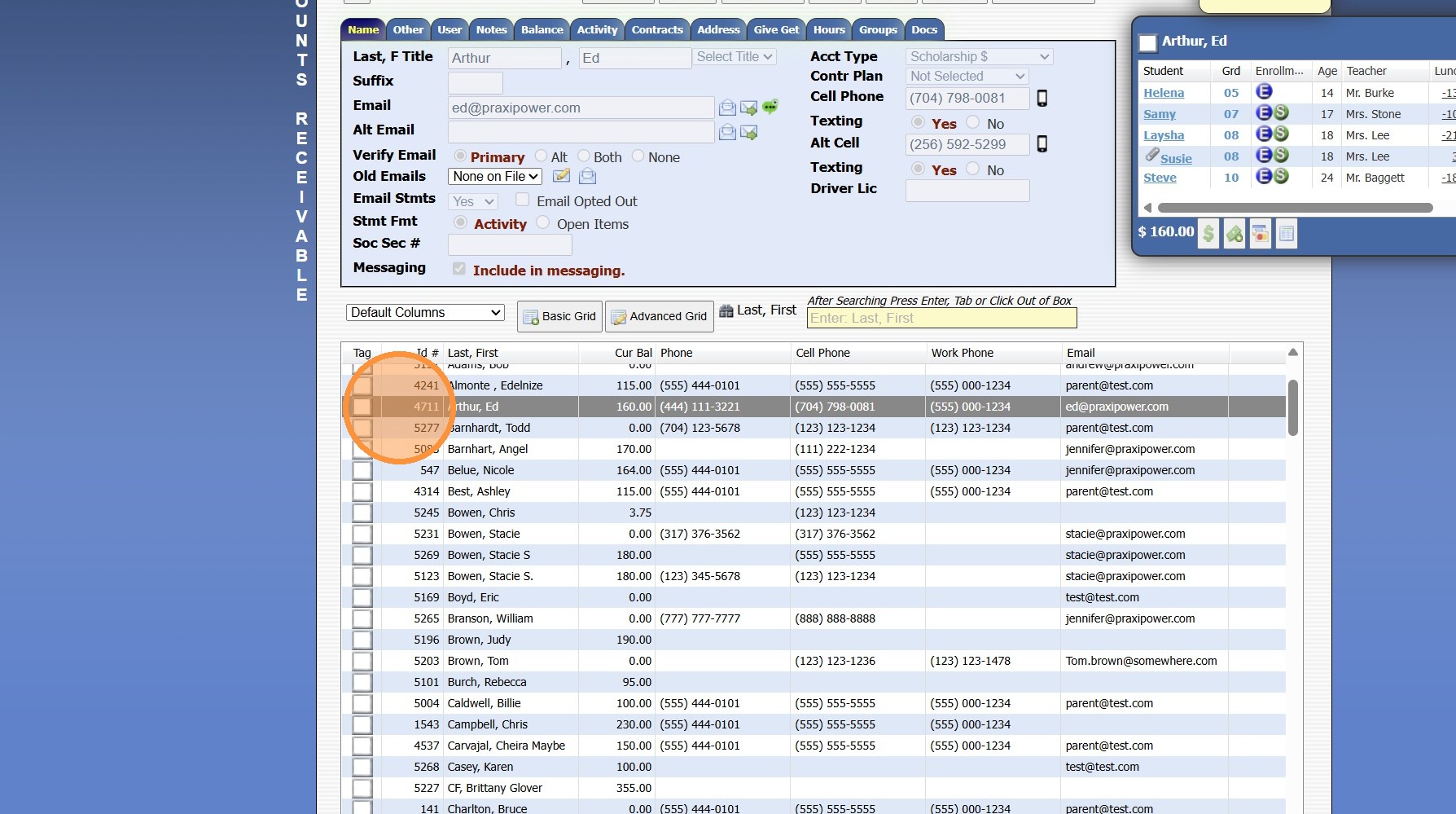1456x814 pixels.
Task: Open the Contracts tab
Action: (656, 30)
